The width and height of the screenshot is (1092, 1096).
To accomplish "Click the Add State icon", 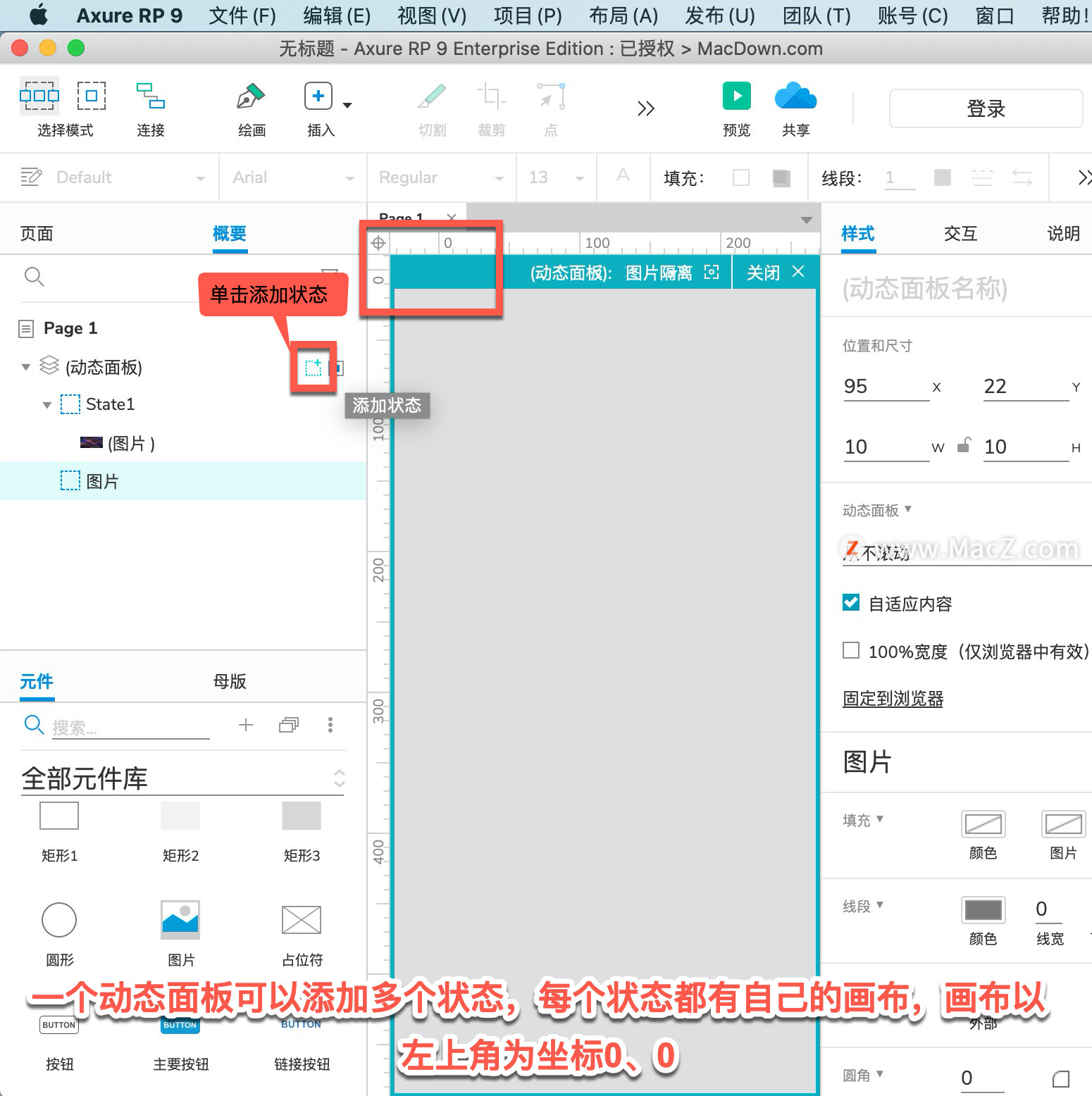I will (x=313, y=367).
